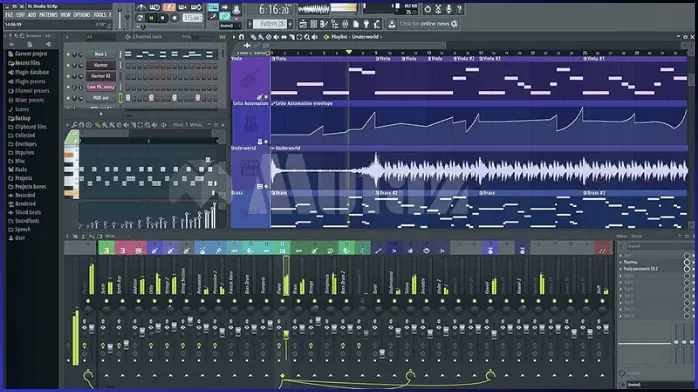Image resolution: width=698 pixels, height=392 pixels.
Task: Toggle mute LED for Harmor #2 channel
Action: point(68,76)
